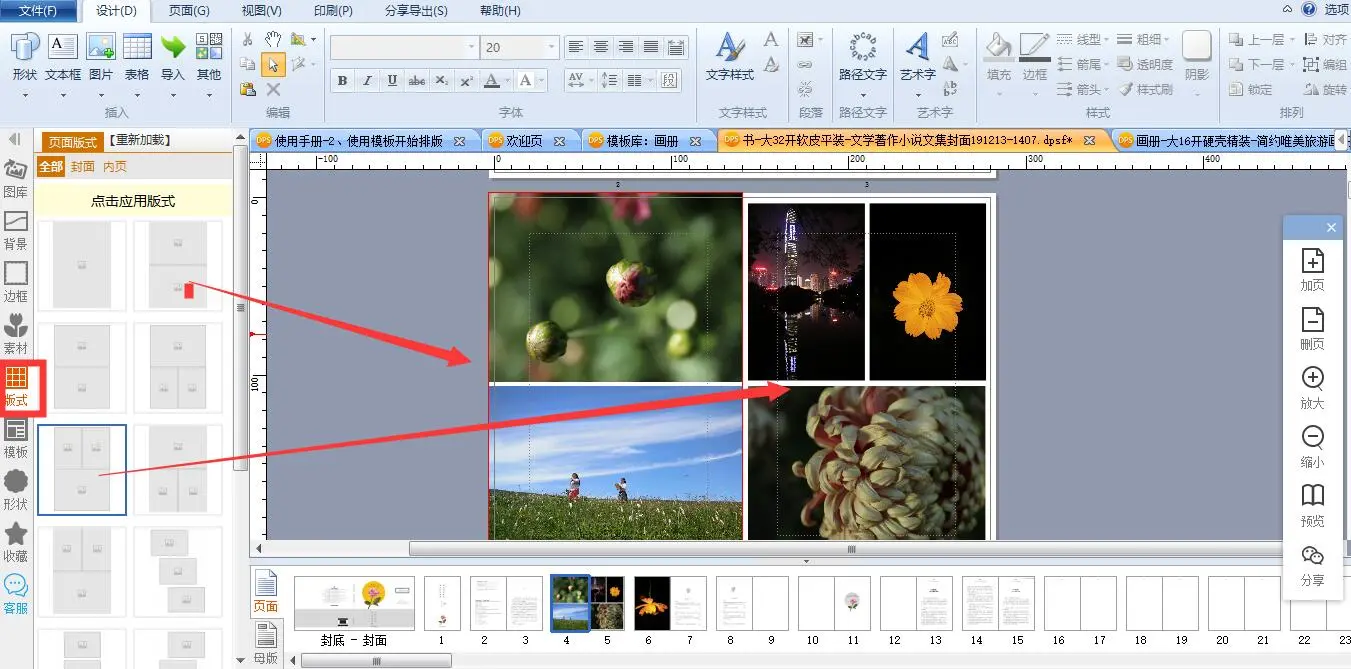This screenshot has height=669, width=1351.
Task: Open the 图库 image library sidebar icon
Action: tap(16, 177)
